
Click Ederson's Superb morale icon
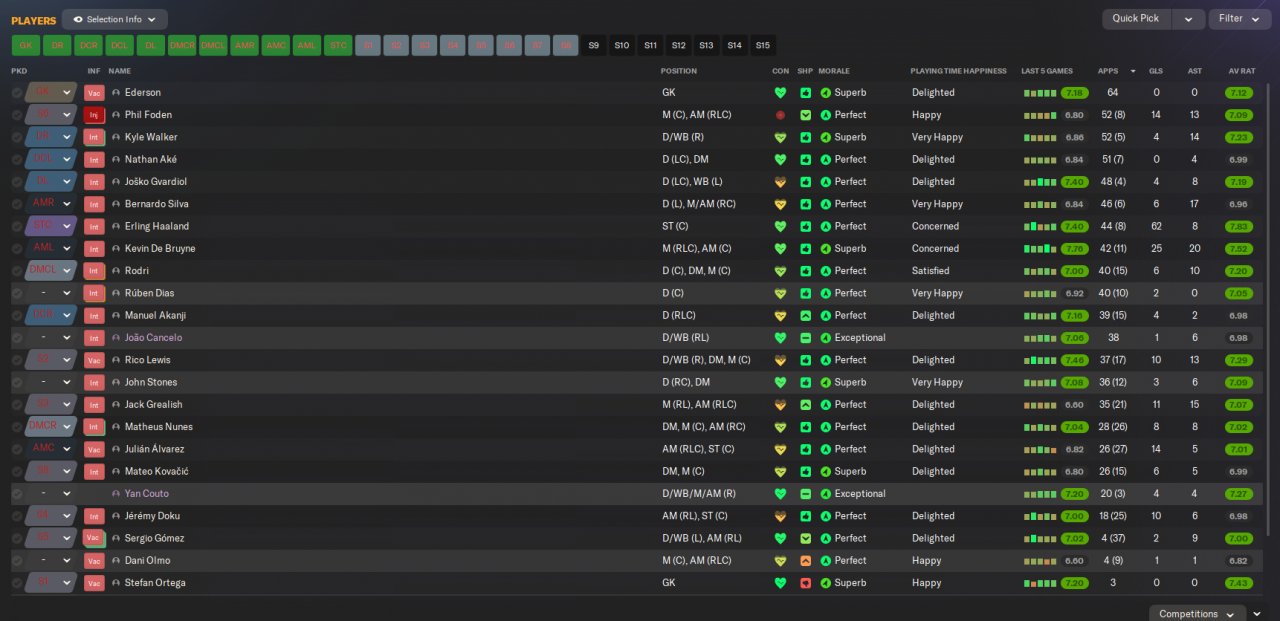[x=826, y=93]
